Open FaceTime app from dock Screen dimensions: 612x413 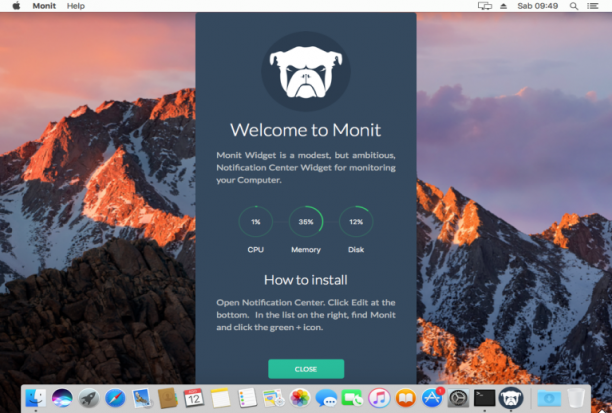tap(352, 398)
